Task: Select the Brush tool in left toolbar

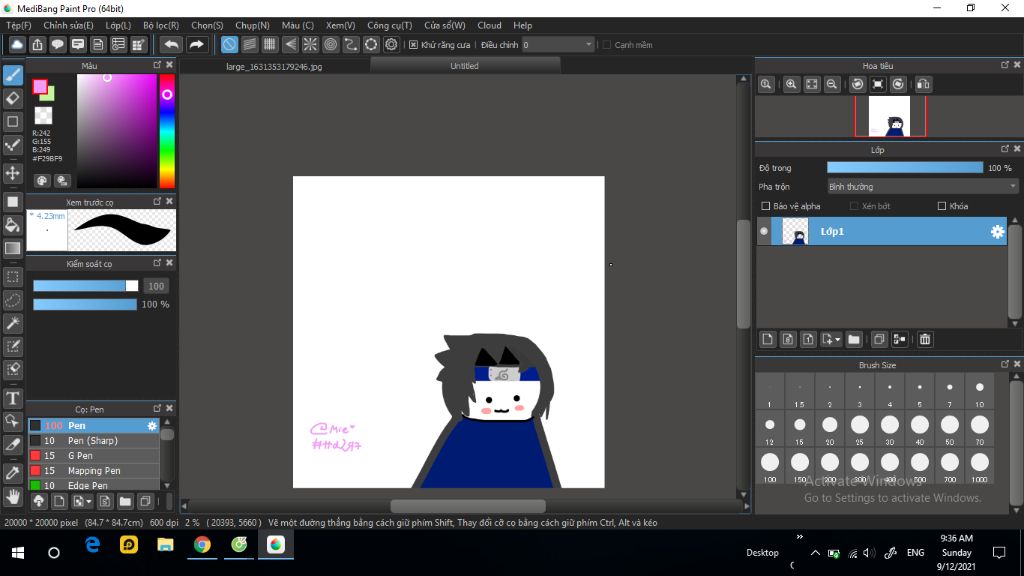Action: click(13, 75)
